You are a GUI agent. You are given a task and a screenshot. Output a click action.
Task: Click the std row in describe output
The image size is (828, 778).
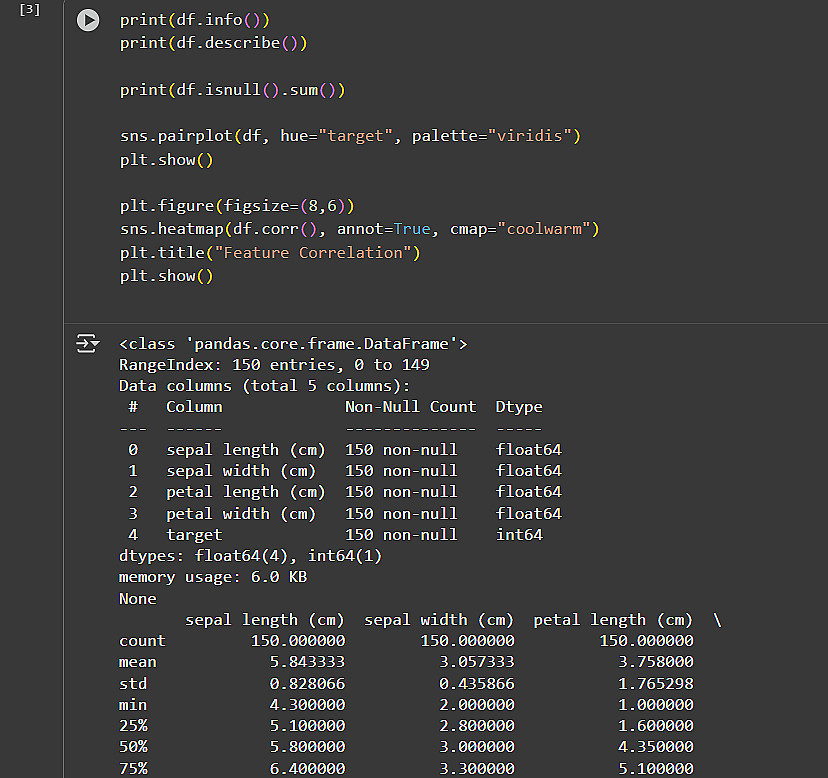pos(405,684)
